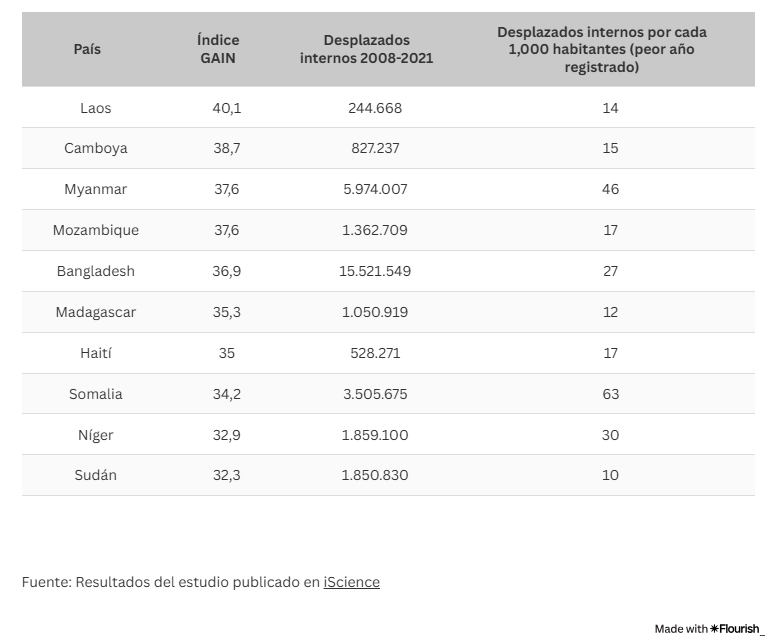Select the Camboya country cell

(96, 148)
